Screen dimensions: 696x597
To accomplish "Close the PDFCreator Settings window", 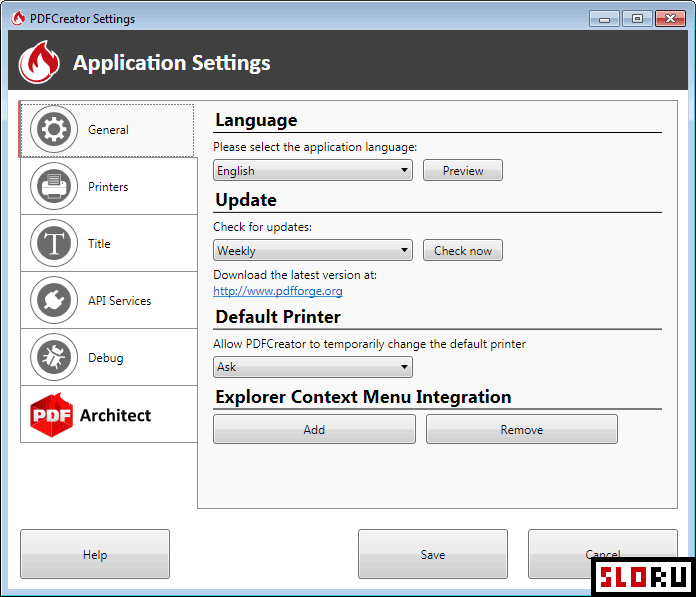I will [x=670, y=19].
